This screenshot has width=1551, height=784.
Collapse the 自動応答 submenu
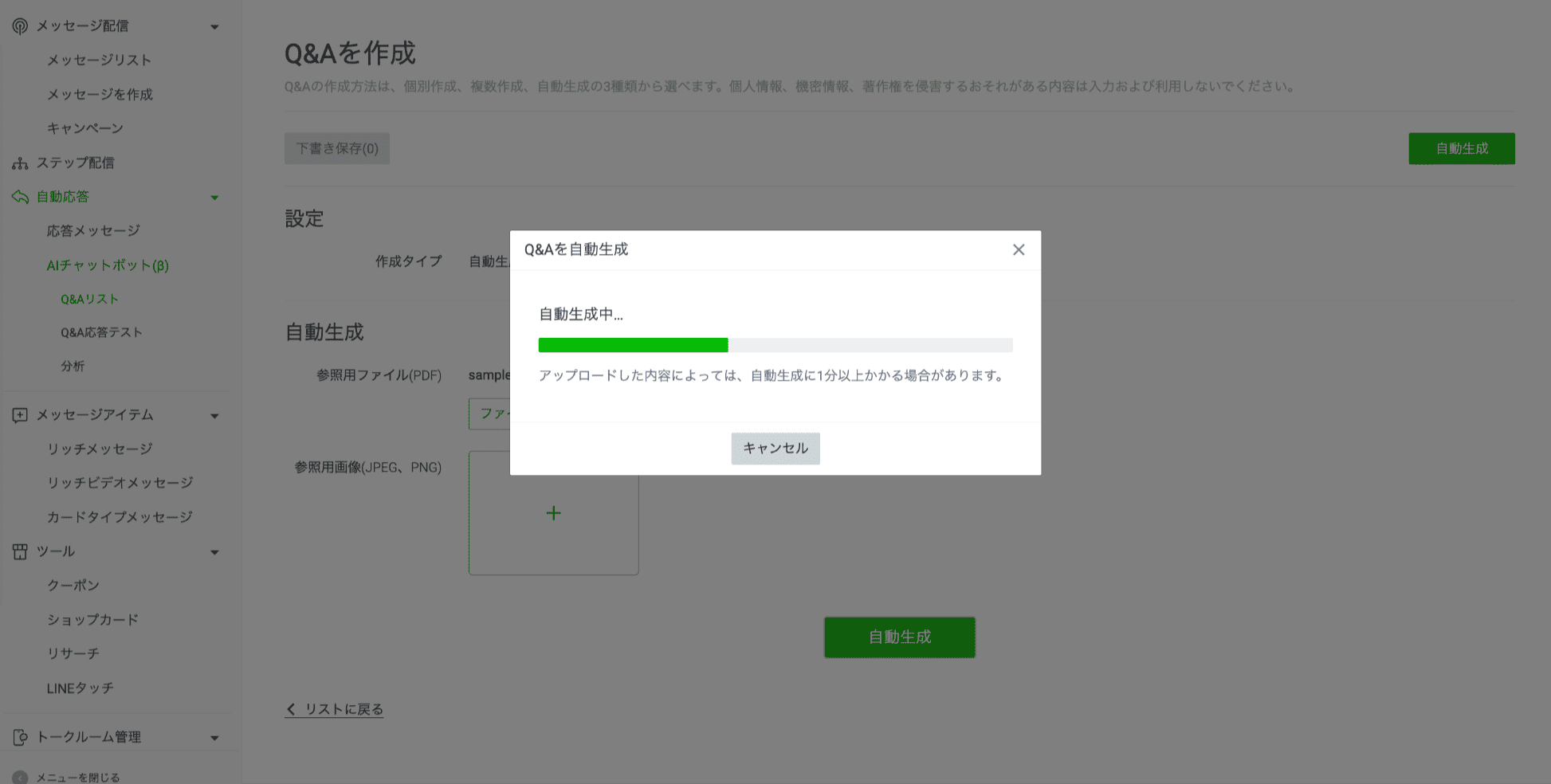coord(214,196)
